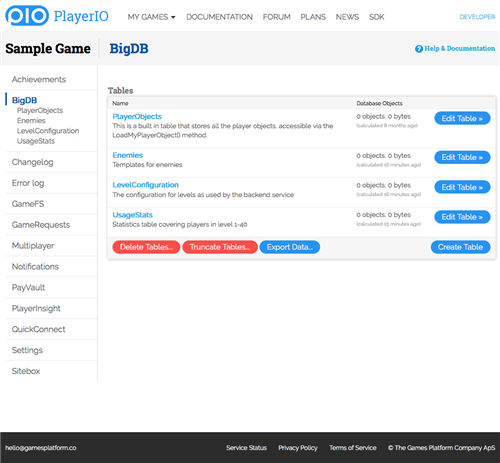Open the PlayerObjects table link
This screenshot has width=500, height=463.
tap(137, 116)
